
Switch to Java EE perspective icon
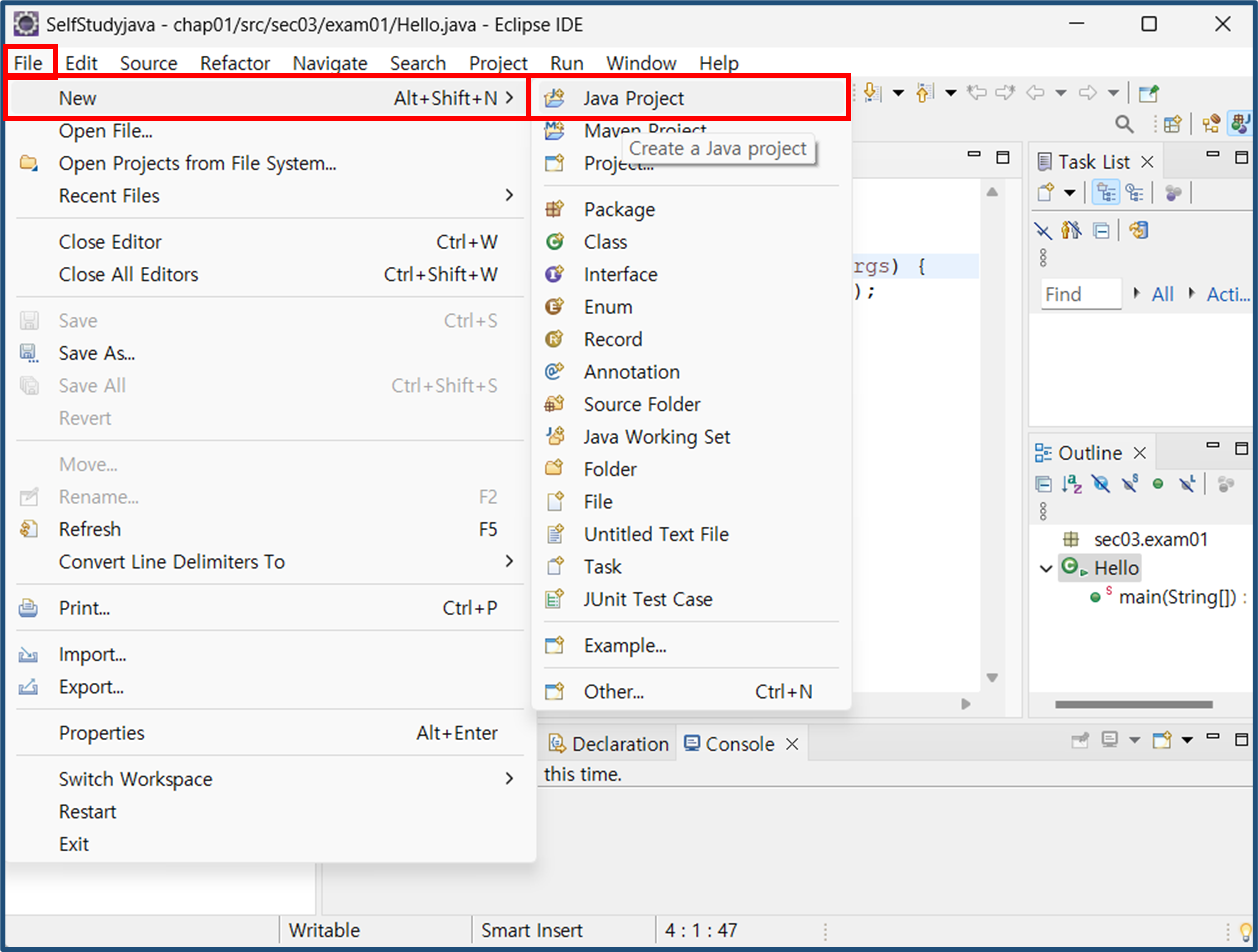(1212, 124)
